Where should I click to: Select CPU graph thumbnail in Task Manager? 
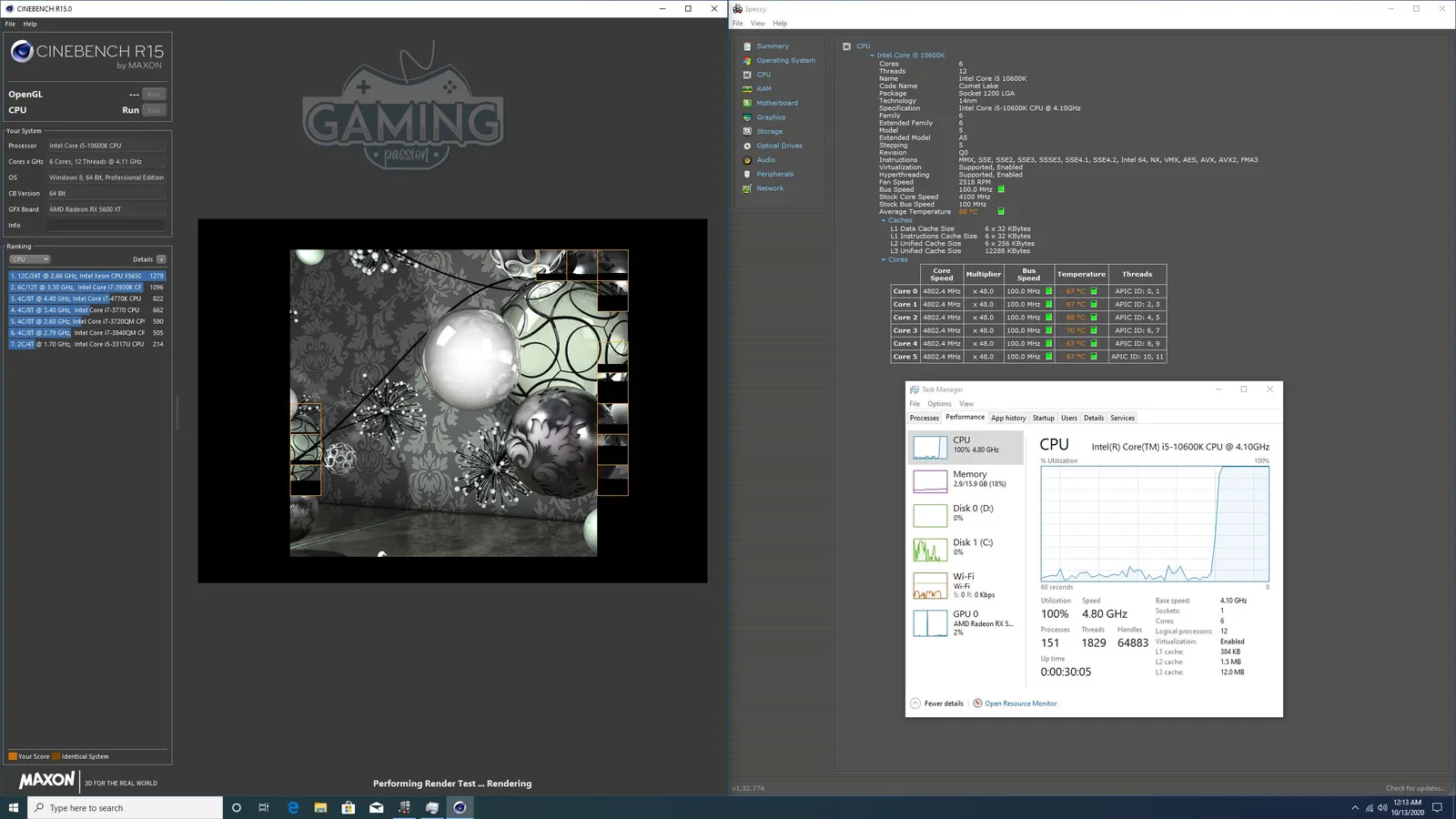click(930, 447)
